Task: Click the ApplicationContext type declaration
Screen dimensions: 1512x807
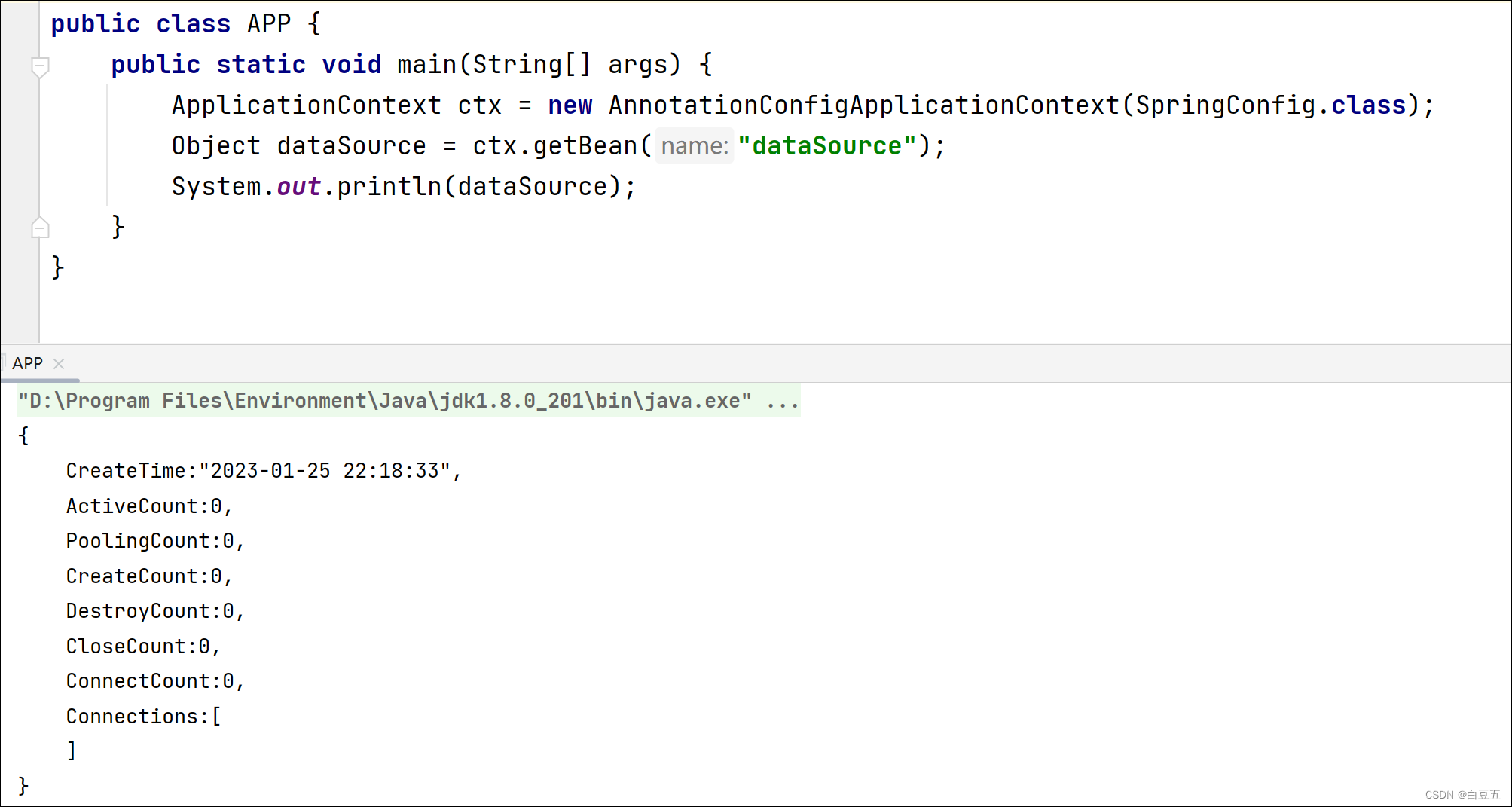Action: [306, 105]
